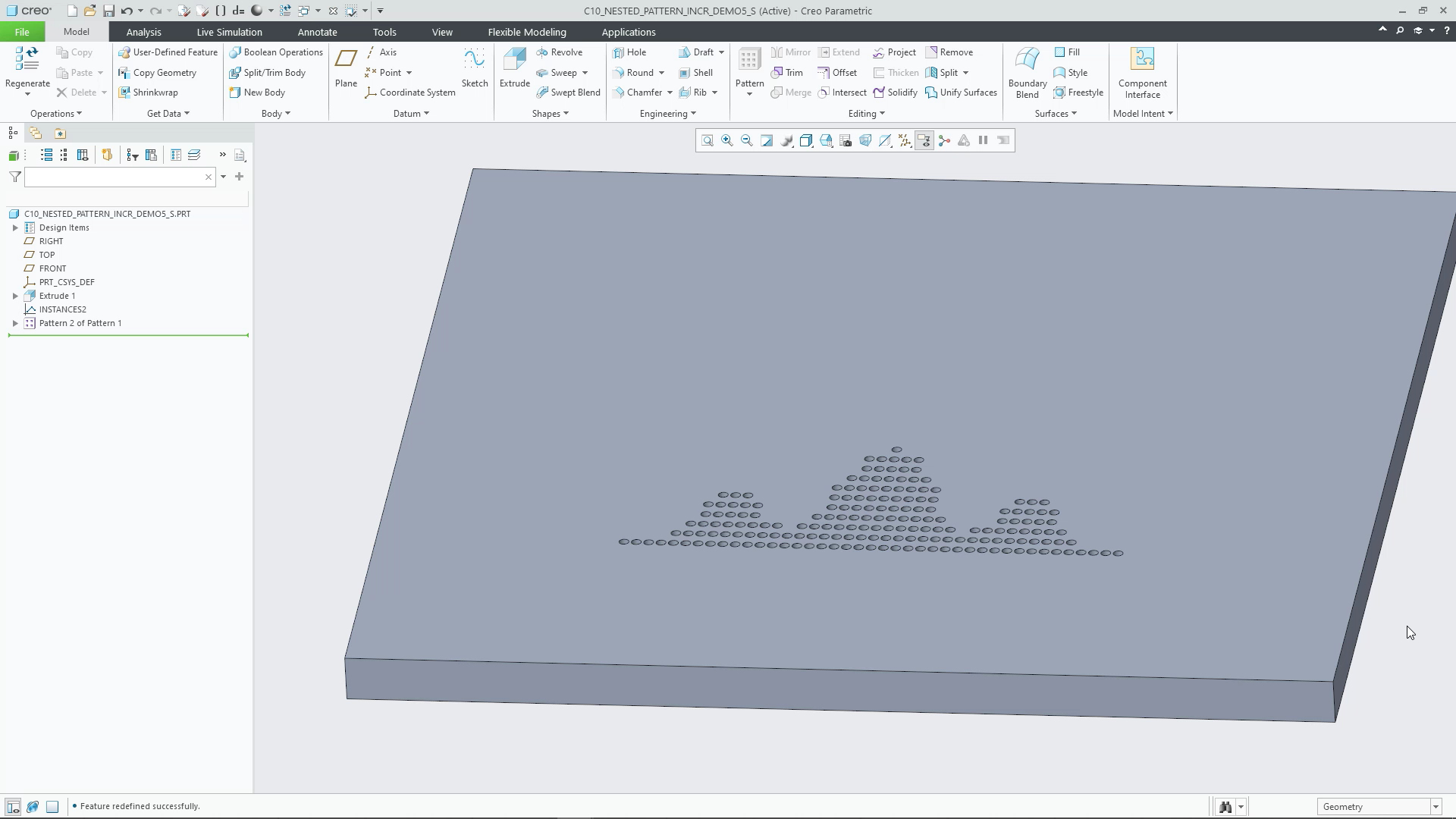Click the Refit view icon
This screenshot has height=819, width=1456.
pyautogui.click(x=707, y=140)
